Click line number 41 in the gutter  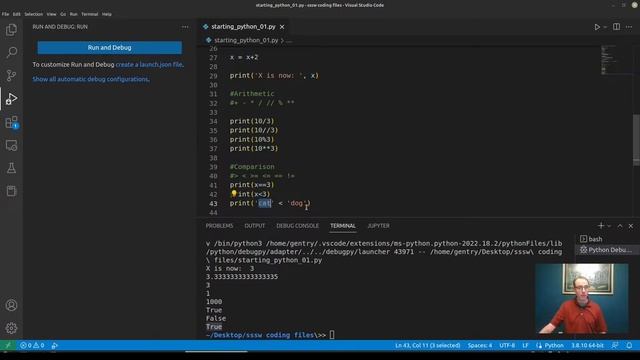click(x=213, y=185)
